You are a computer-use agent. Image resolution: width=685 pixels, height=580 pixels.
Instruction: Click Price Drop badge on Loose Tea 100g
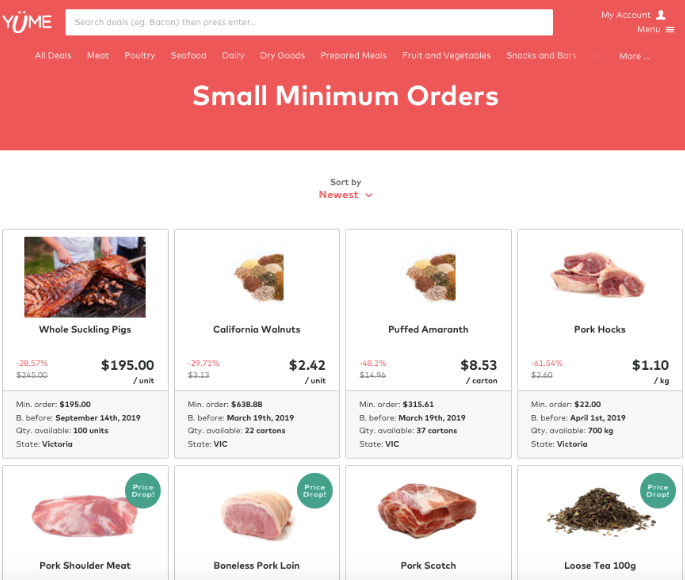point(657,490)
